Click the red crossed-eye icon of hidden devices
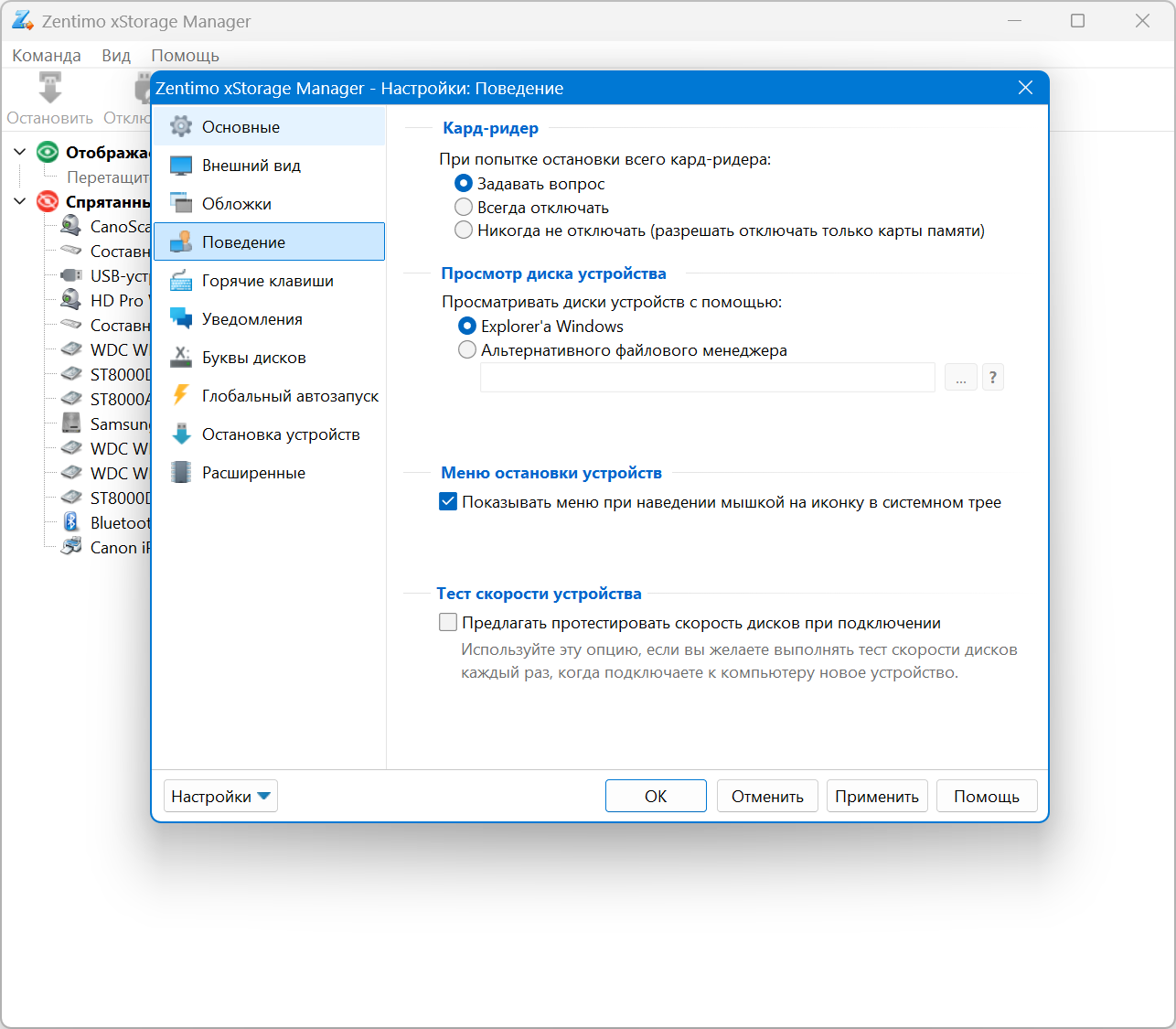1176x1029 pixels. click(x=48, y=201)
